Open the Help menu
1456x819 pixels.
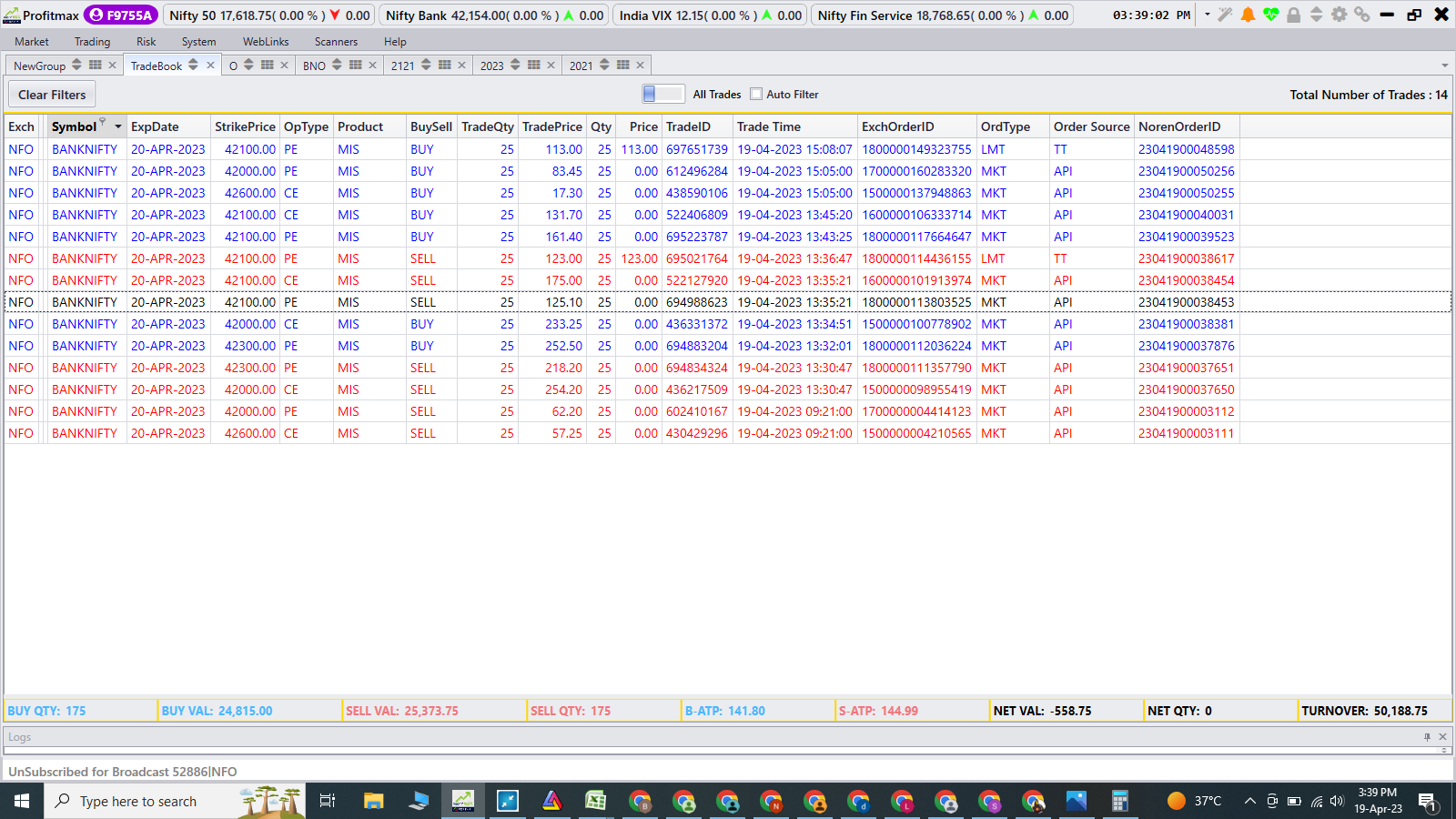(x=395, y=42)
